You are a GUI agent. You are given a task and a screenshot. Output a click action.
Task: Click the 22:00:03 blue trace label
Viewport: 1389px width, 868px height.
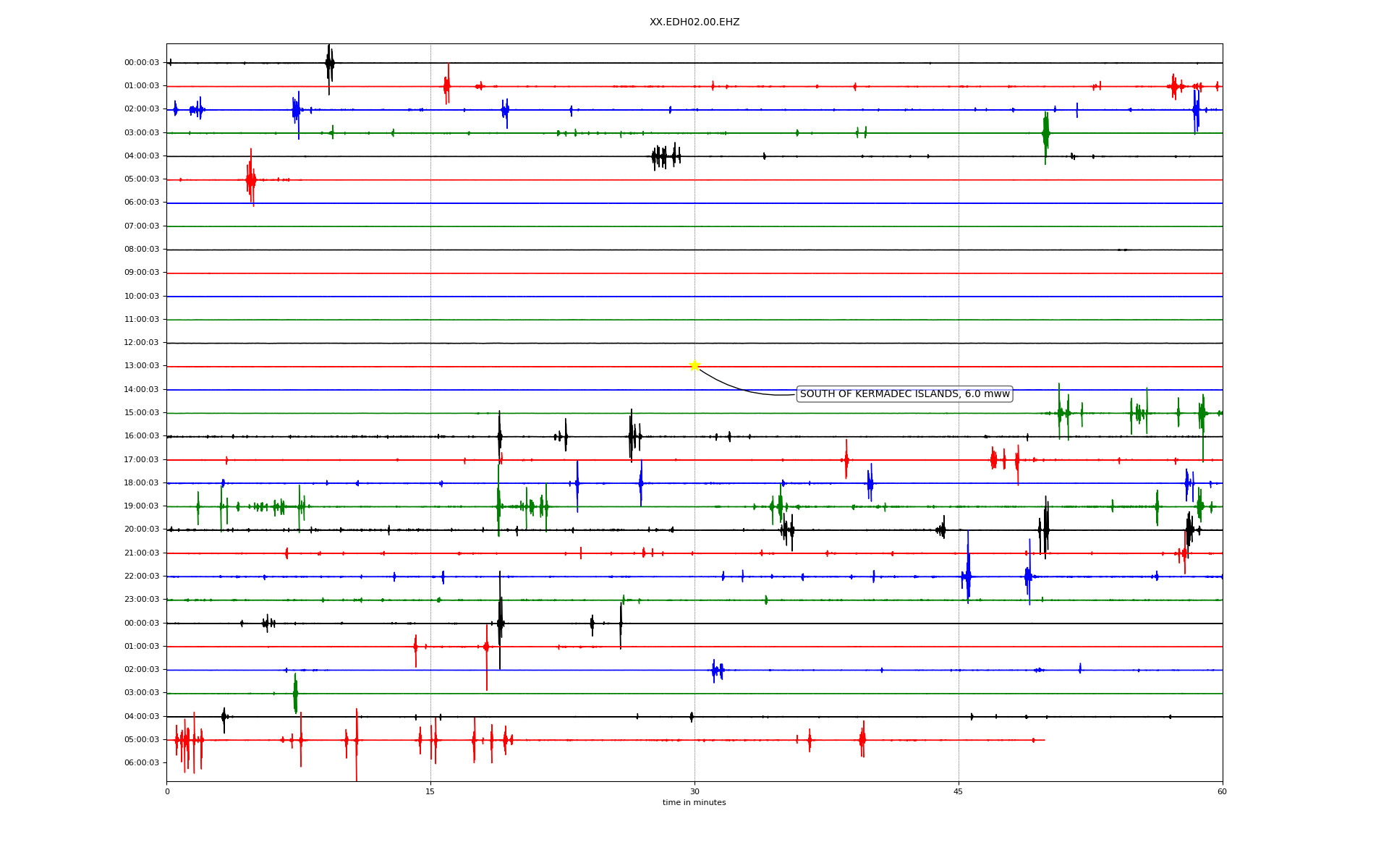coord(142,576)
